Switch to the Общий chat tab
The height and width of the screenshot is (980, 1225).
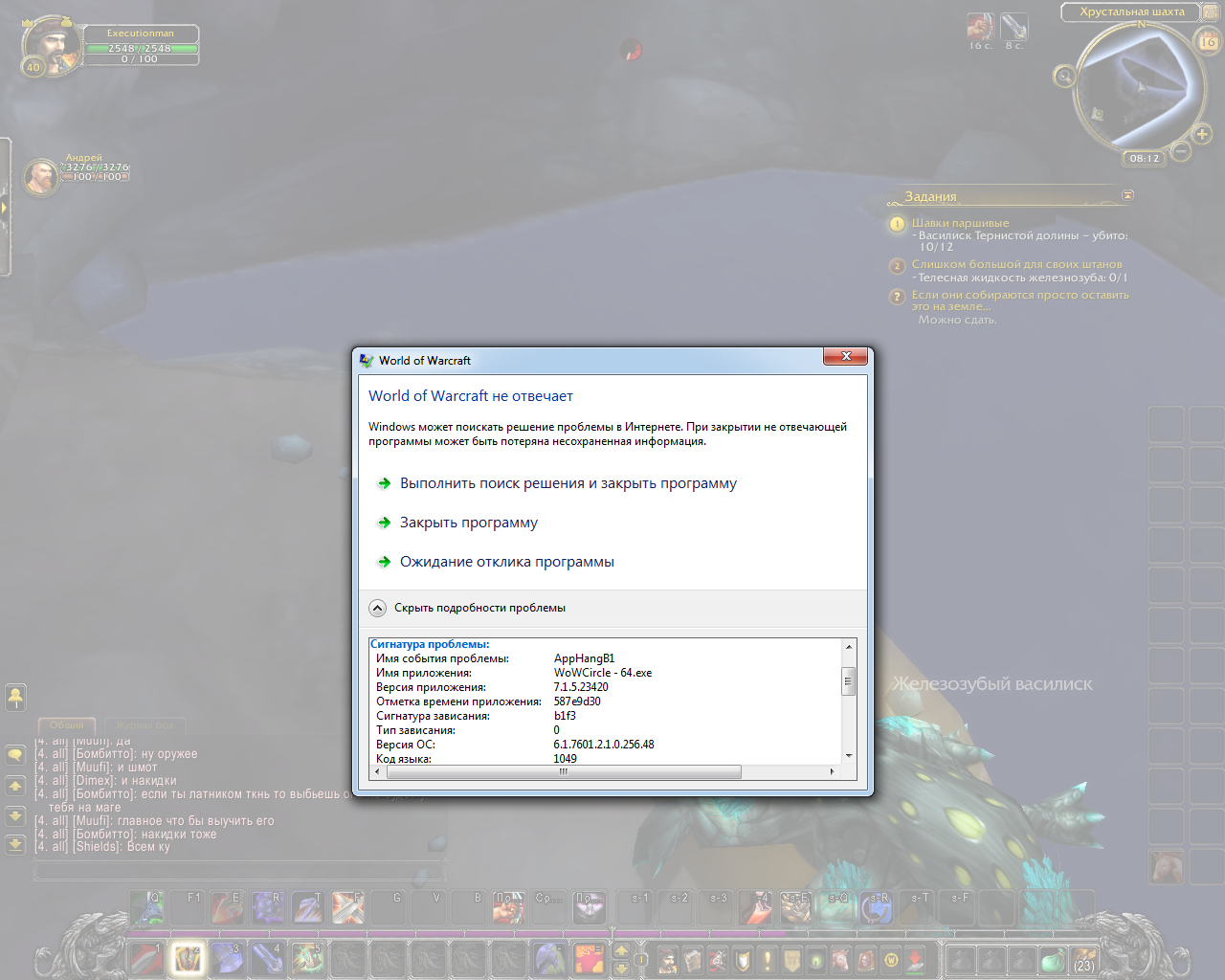tap(67, 725)
